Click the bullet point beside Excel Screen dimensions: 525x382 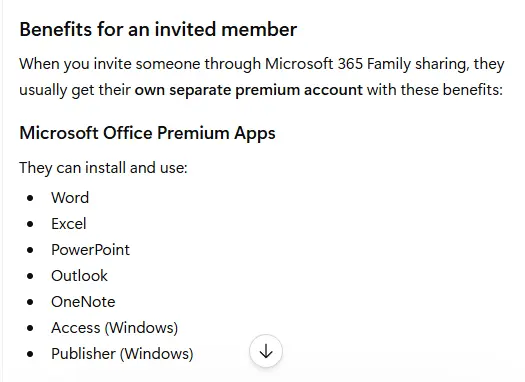pyautogui.click(x=30, y=224)
